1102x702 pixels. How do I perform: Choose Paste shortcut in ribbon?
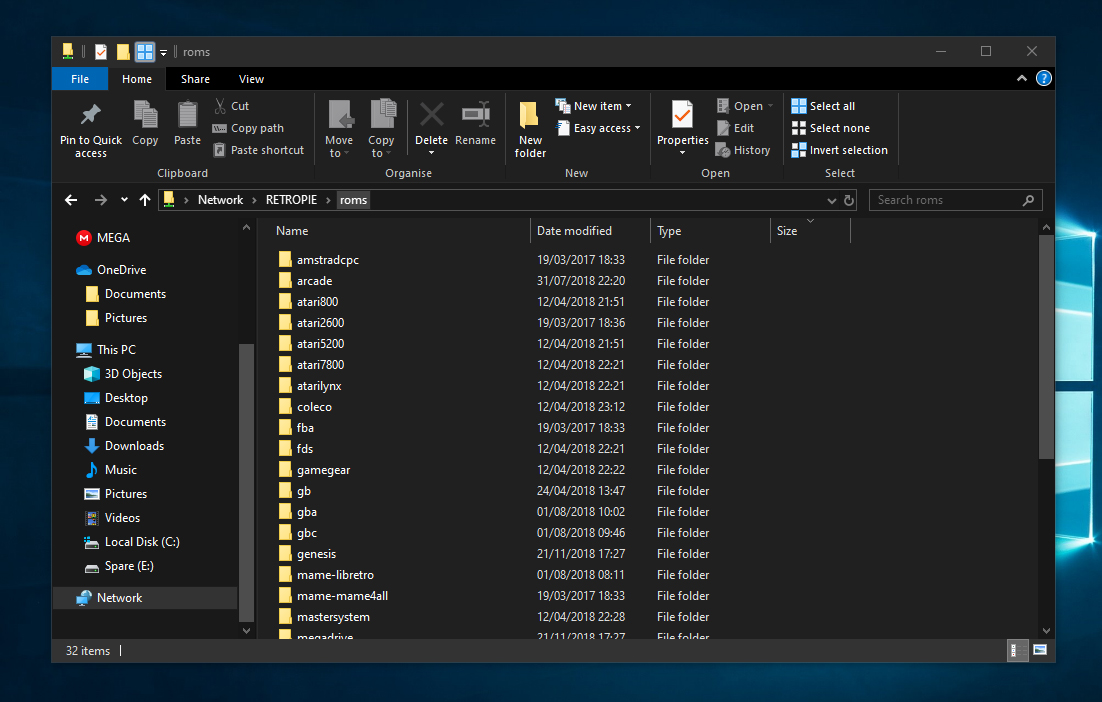(258, 150)
